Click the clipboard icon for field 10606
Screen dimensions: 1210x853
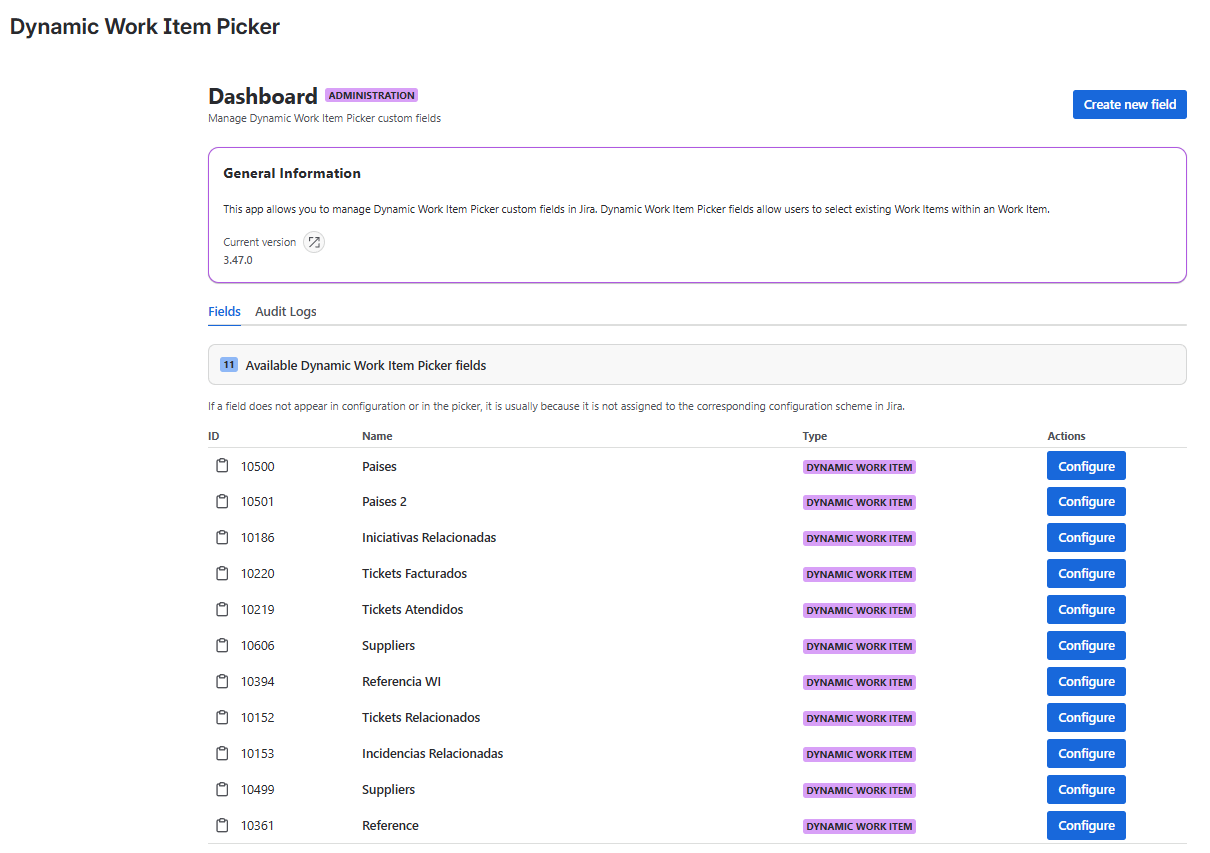tap(223, 646)
